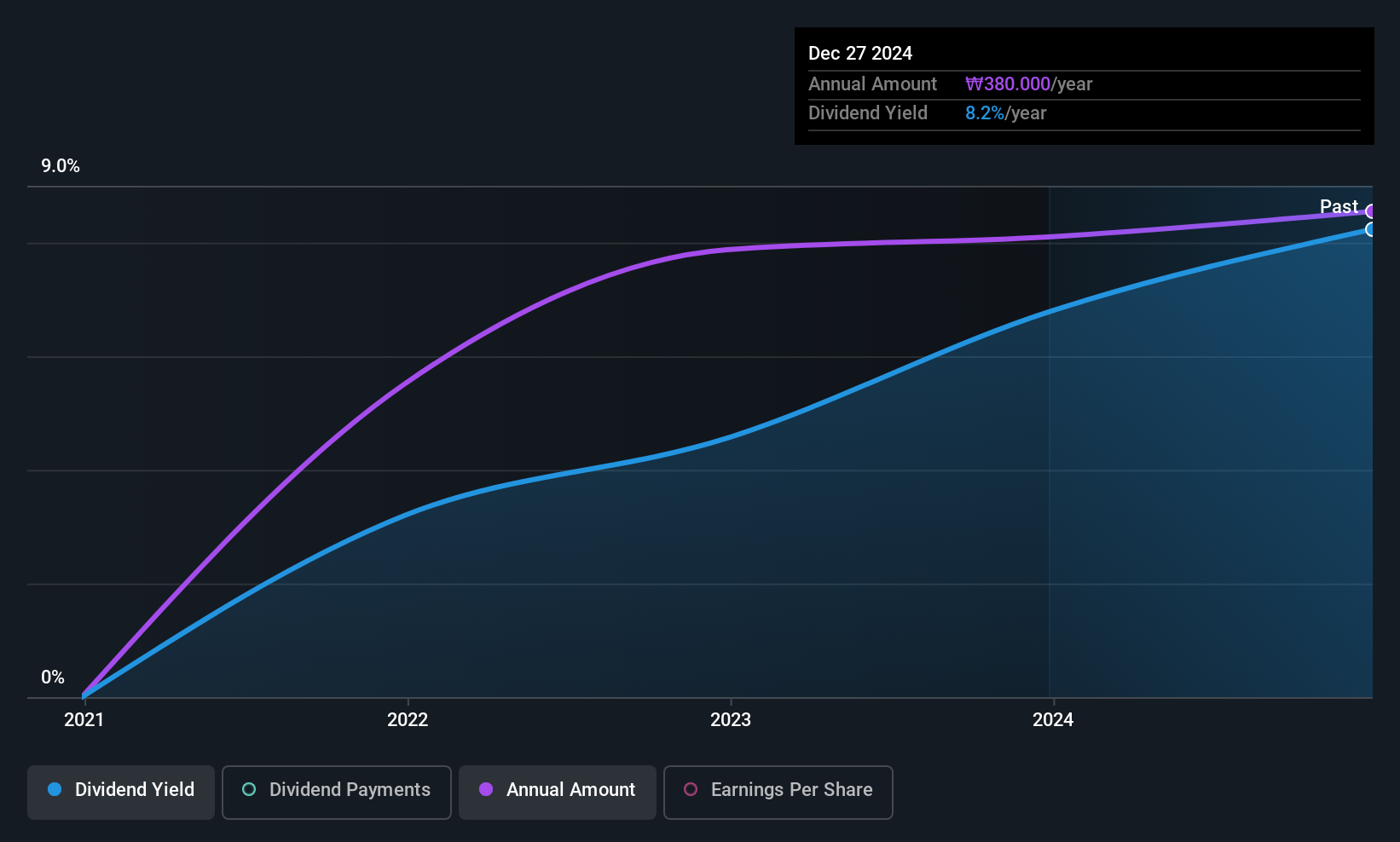Click the purple dot beside Annual Amount
Viewport: 1400px width, 842px height.
coord(486,790)
